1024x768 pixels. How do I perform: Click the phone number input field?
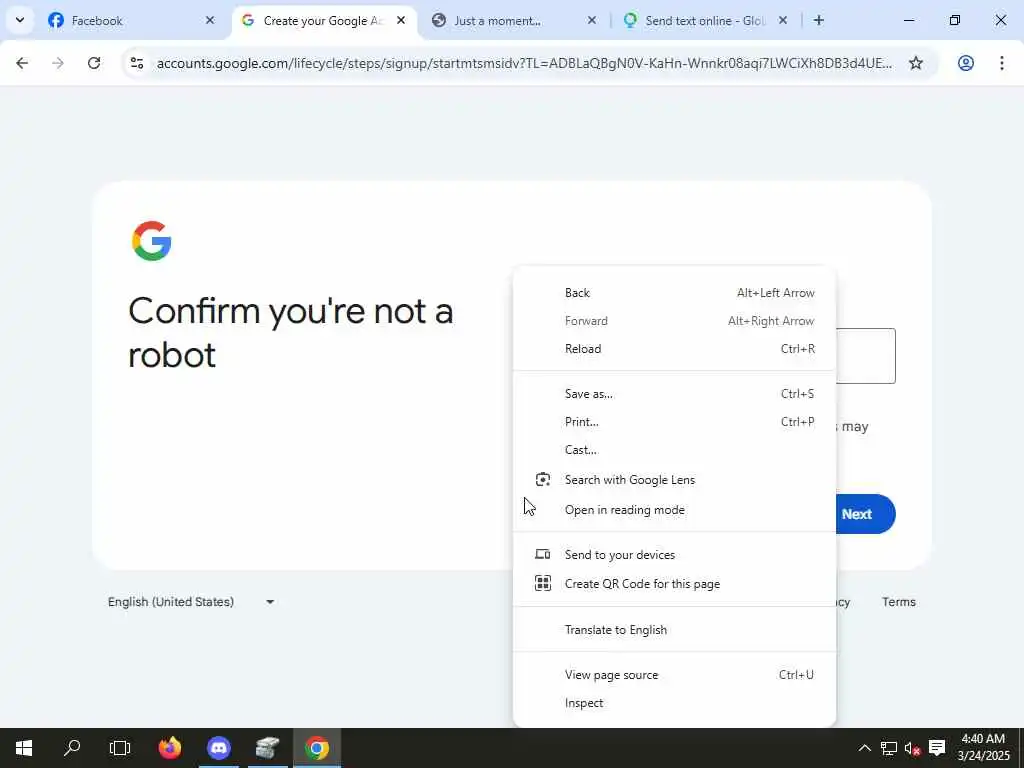tap(865, 356)
